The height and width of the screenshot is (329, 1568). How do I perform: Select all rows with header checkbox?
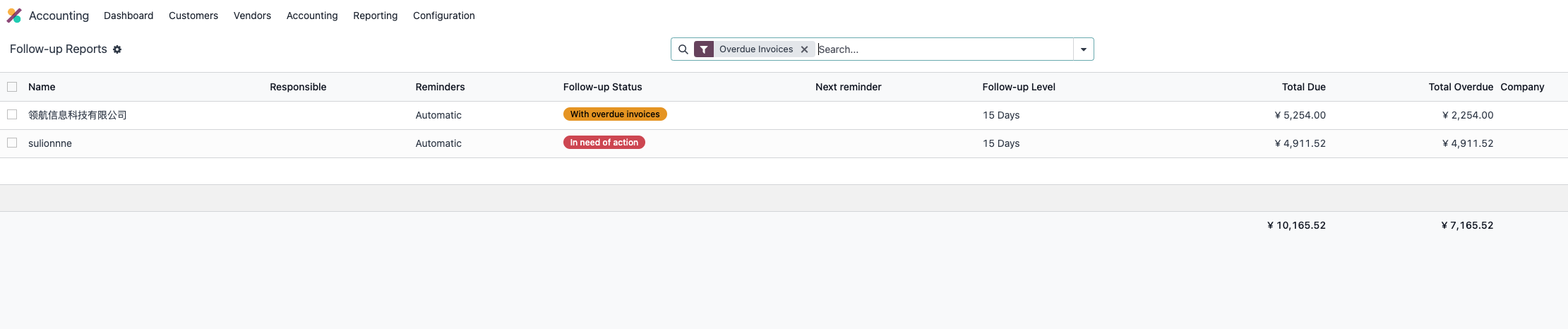click(12, 87)
